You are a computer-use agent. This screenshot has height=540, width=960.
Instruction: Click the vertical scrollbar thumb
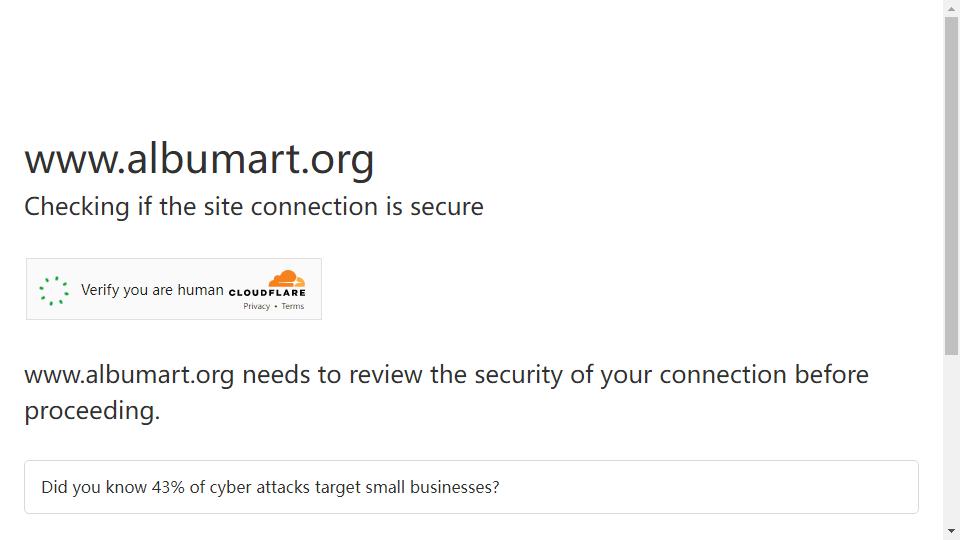point(951,185)
